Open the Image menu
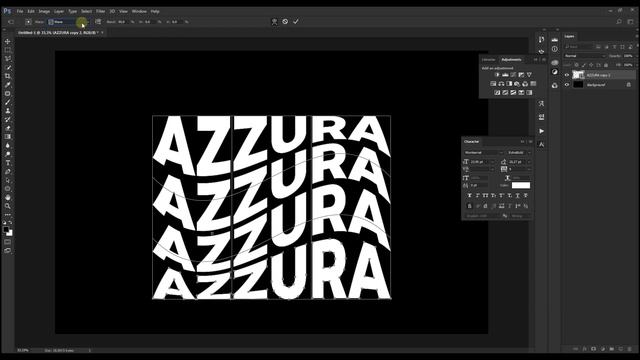 click(44, 11)
